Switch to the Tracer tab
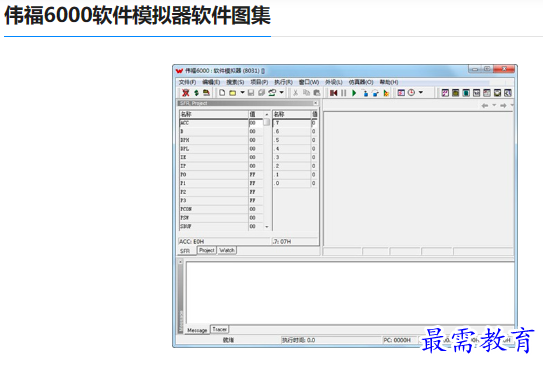Image resolution: width=543 pixels, height=372 pixels. point(220,329)
